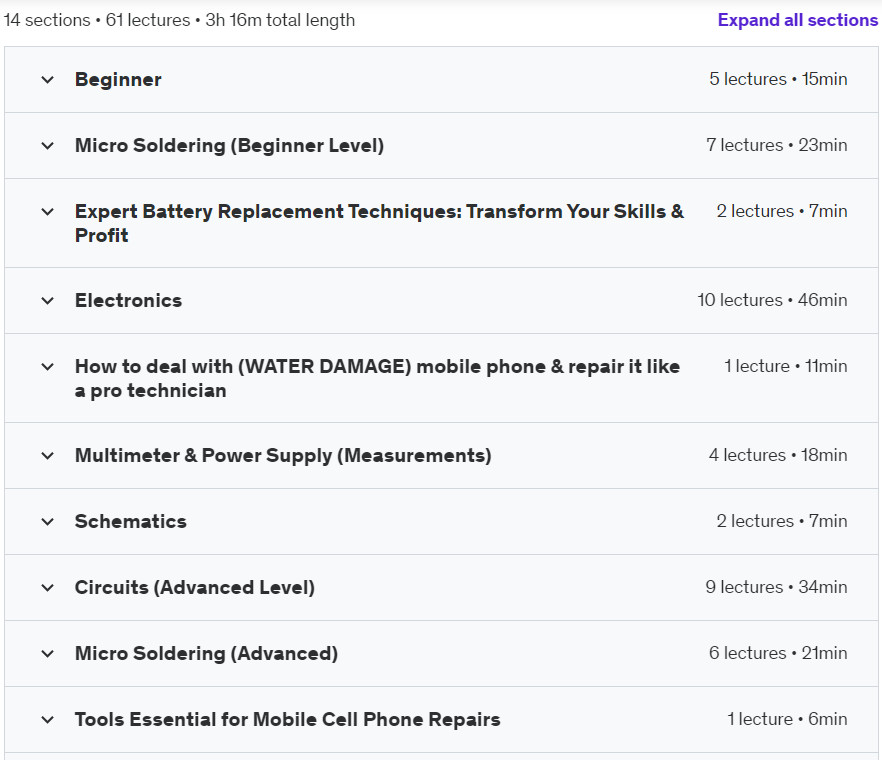Expand Tools Essential for Mobile Repairs chevron

[x=48, y=719]
